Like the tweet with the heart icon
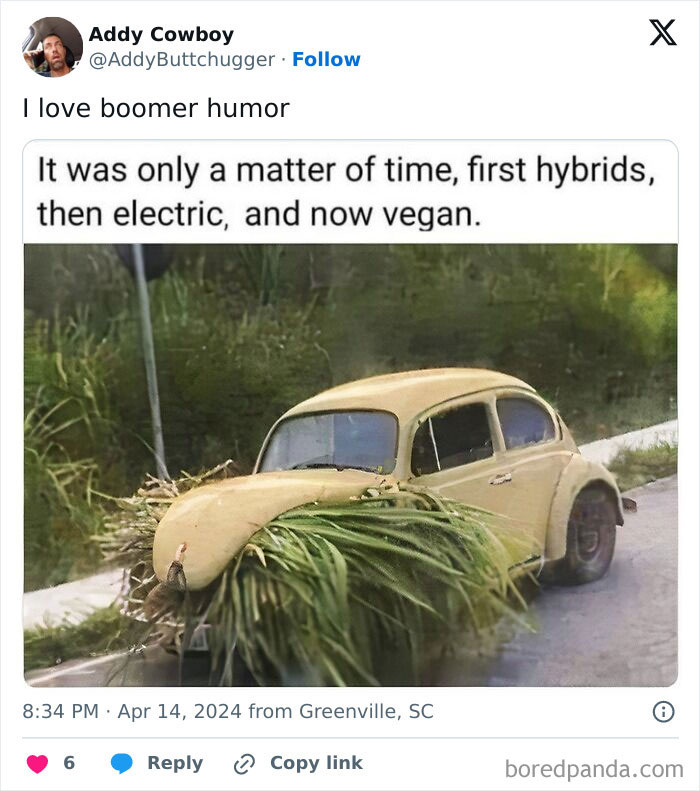Image resolution: width=700 pixels, height=791 pixels. (37, 763)
